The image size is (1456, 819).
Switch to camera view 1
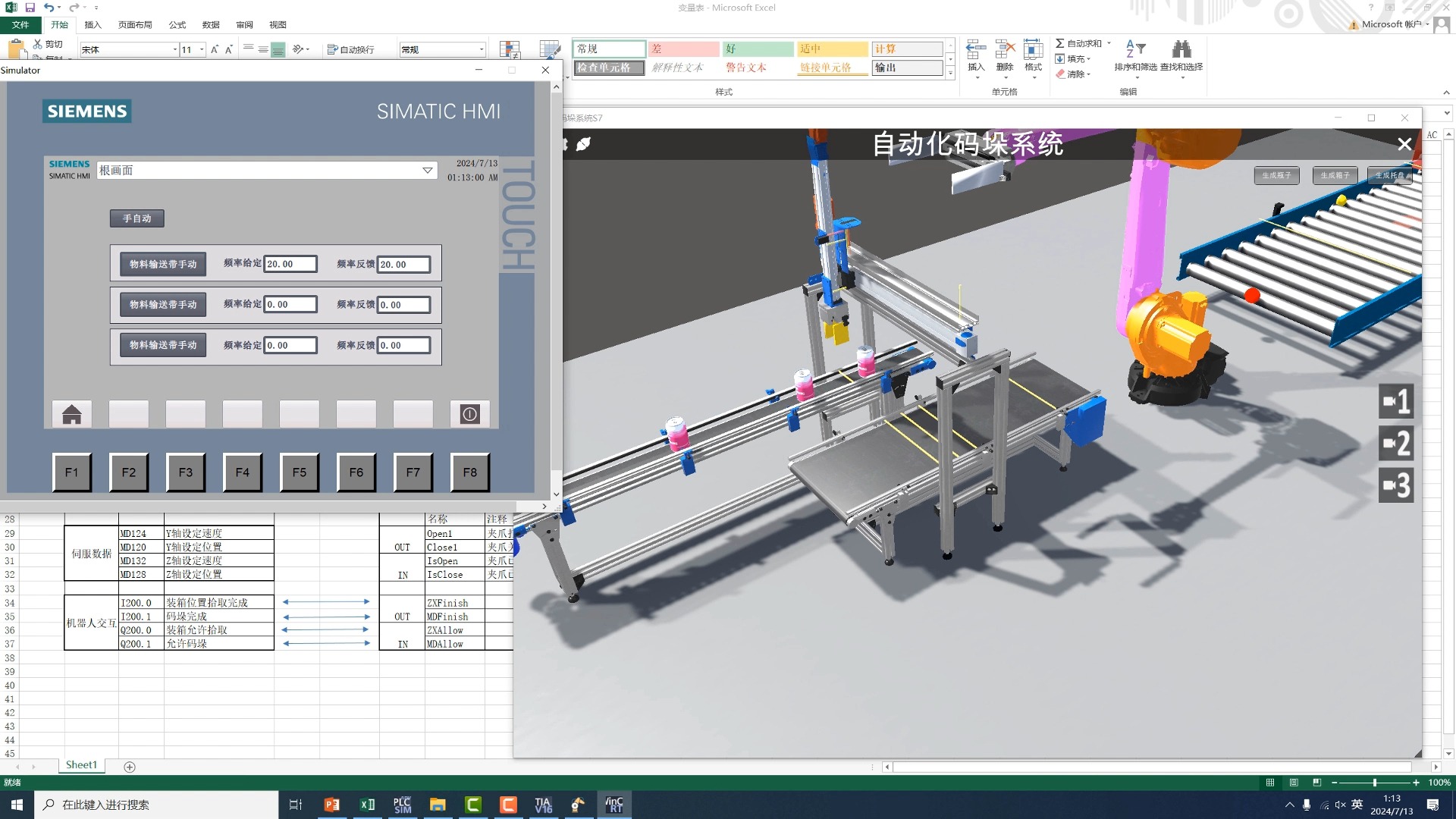pos(1396,402)
